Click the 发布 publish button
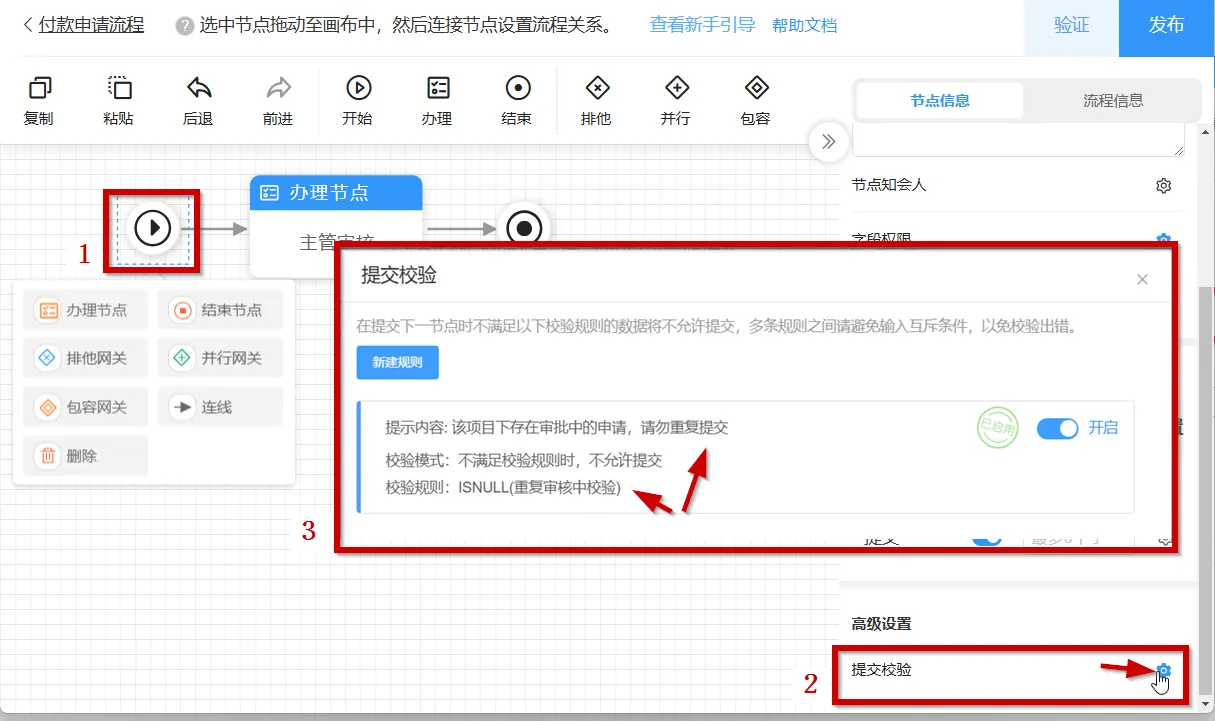The height and width of the screenshot is (721, 1215). click(1166, 27)
